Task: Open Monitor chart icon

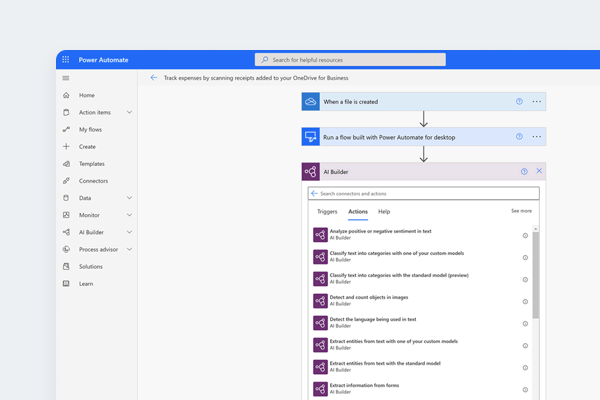Action: pos(66,215)
